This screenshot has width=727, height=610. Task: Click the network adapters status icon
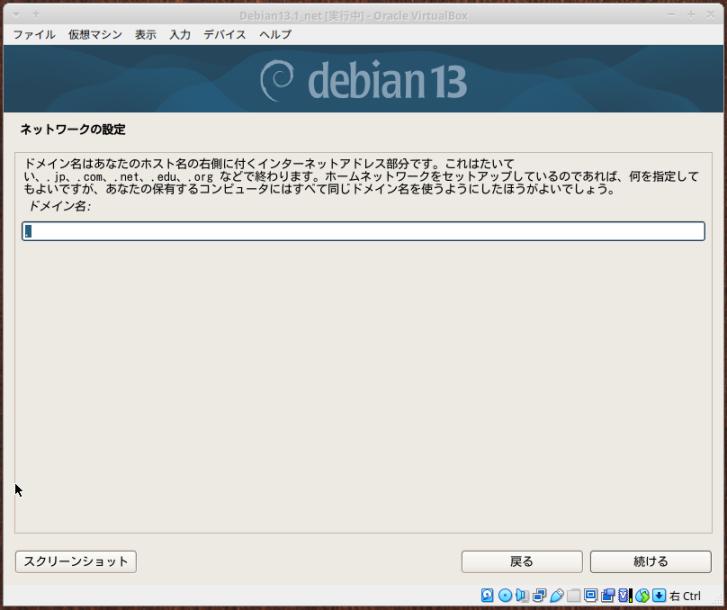pos(539,595)
